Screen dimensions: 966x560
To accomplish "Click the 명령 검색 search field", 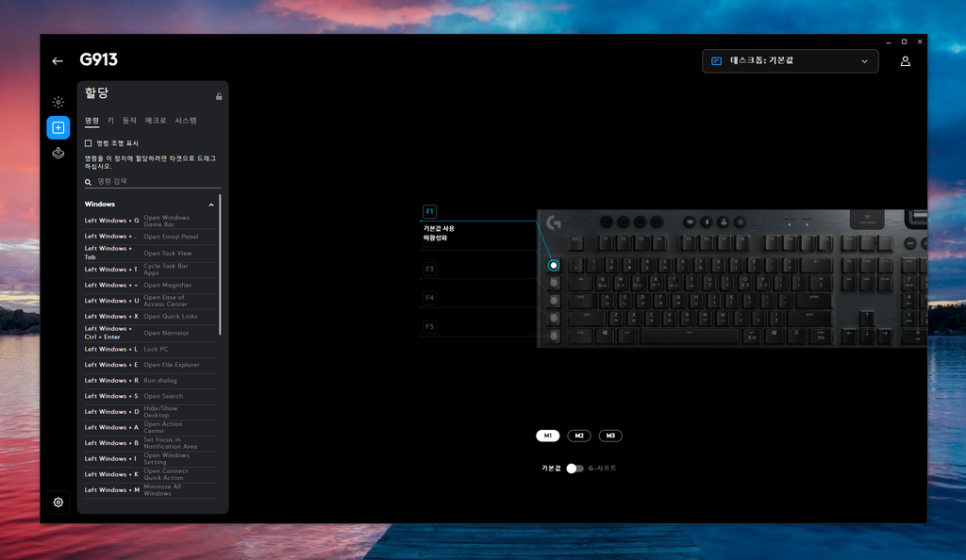I will (x=152, y=181).
